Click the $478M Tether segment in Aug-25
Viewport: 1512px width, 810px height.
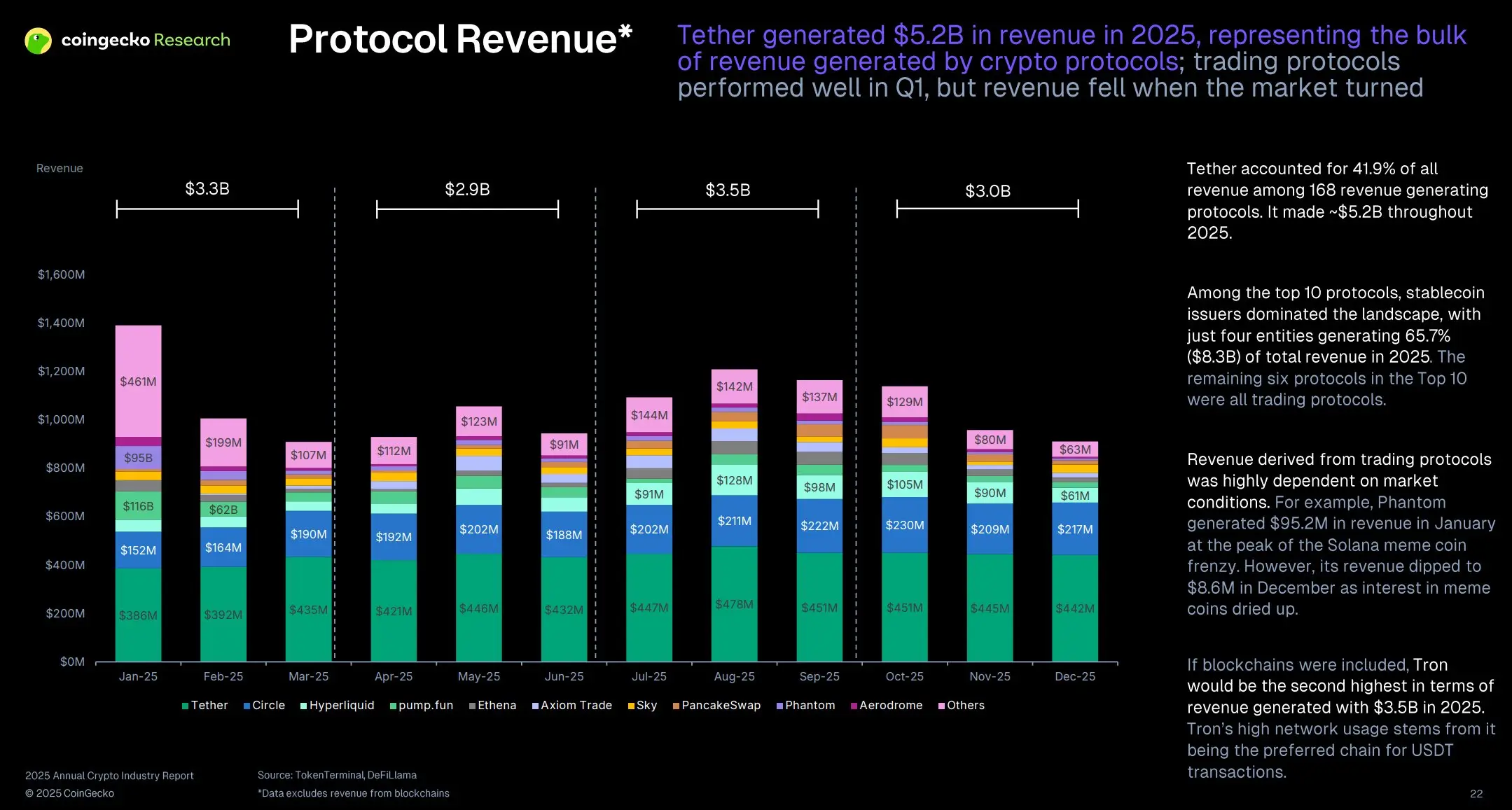click(734, 602)
